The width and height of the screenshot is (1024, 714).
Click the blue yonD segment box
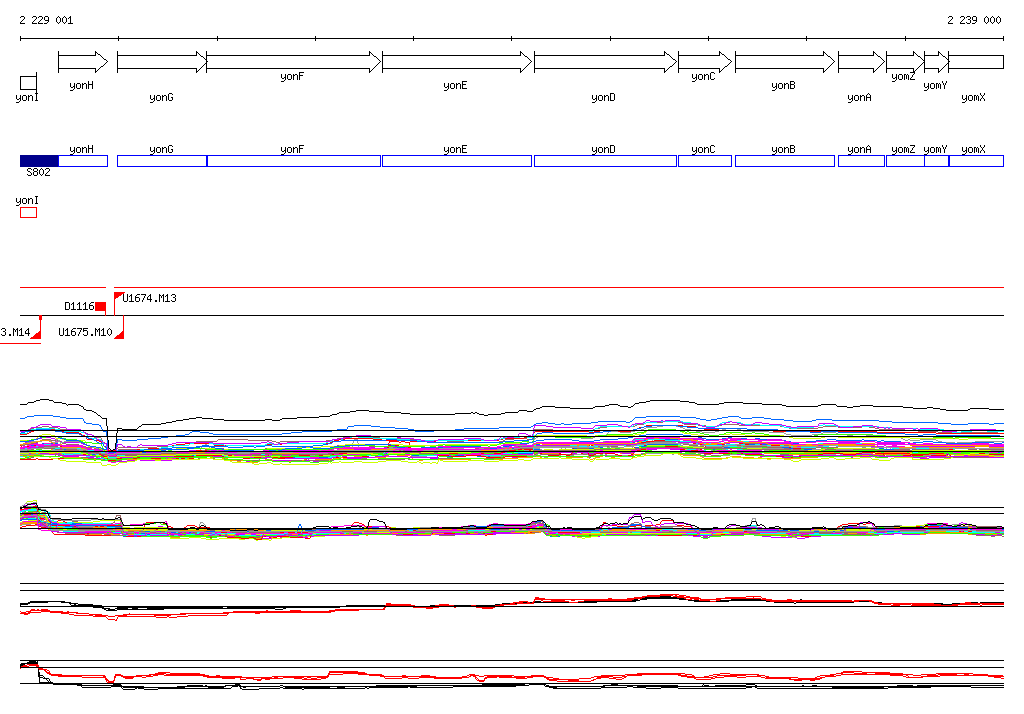[x=605, y=161]
